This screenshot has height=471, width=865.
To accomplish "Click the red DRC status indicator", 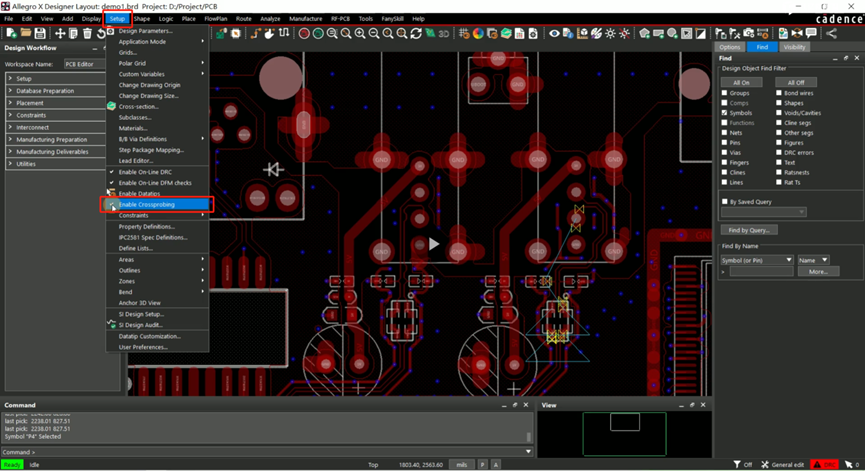I will pos(825,464).
